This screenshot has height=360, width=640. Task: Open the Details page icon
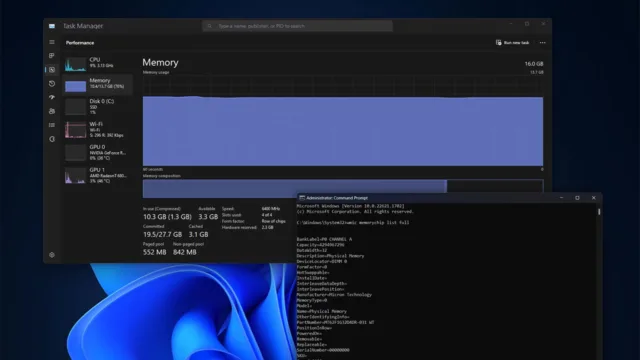[52, 125]
